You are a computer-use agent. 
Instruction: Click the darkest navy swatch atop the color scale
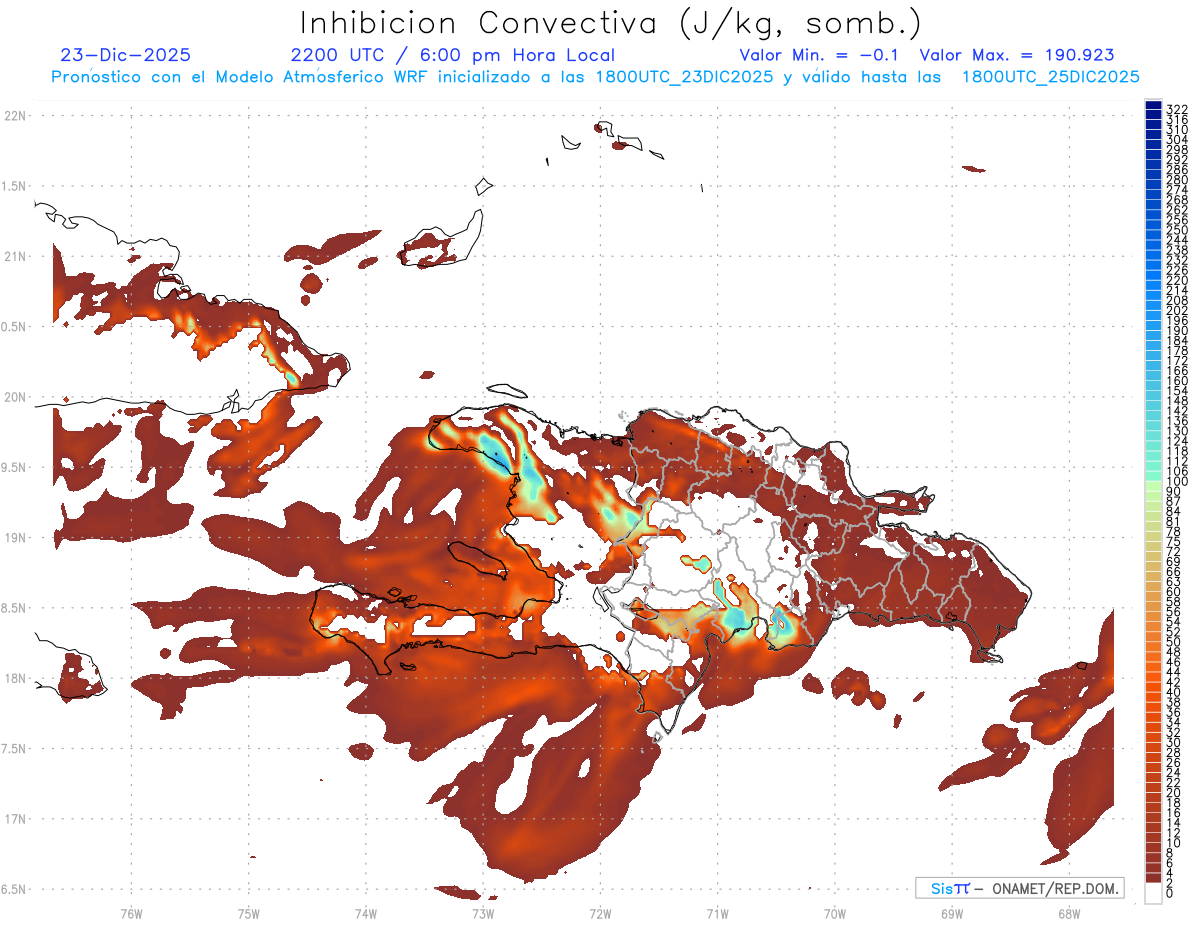click(x=1153, y=105)
